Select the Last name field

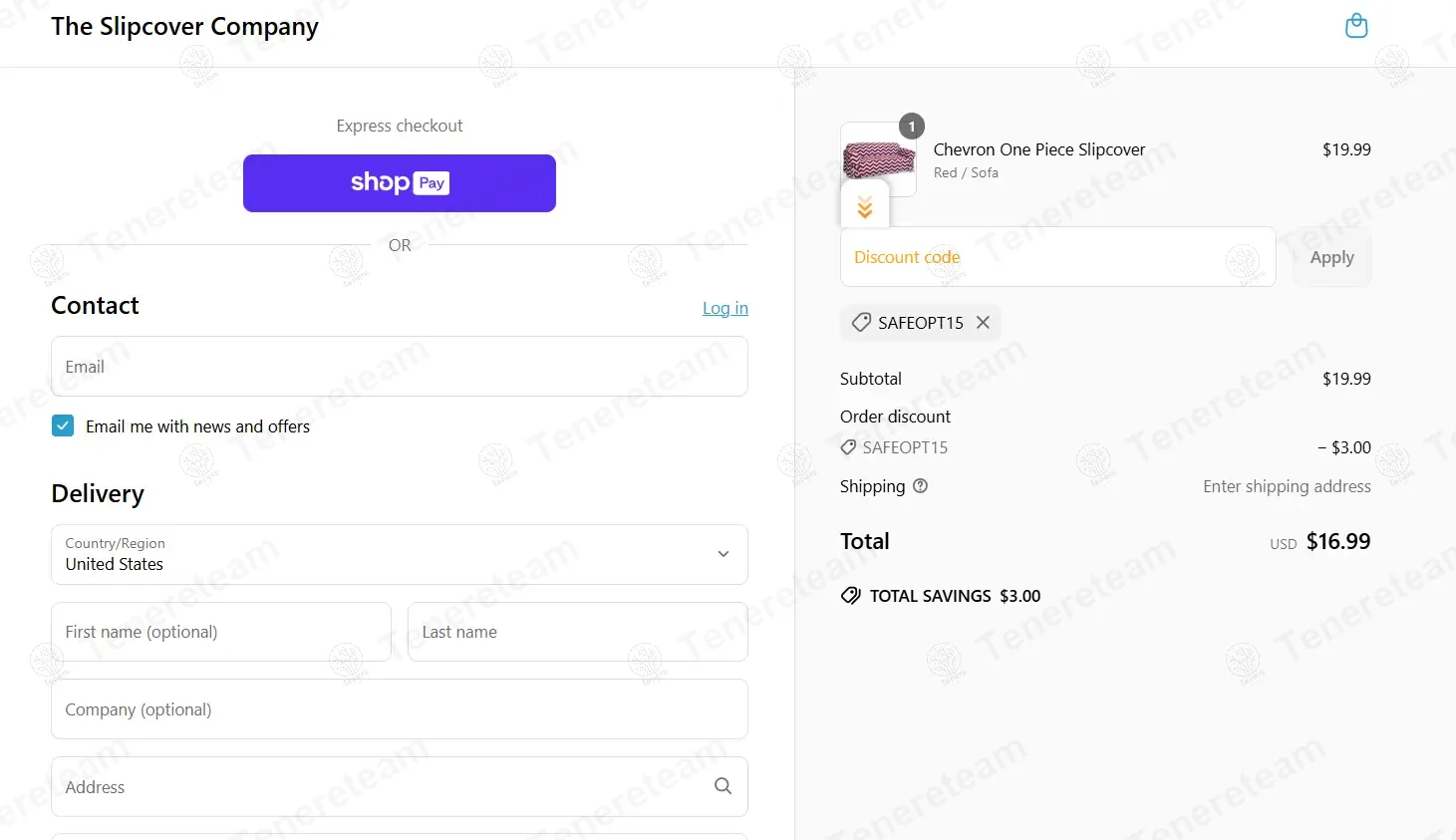pyautogui.click(x=578, y=632)
